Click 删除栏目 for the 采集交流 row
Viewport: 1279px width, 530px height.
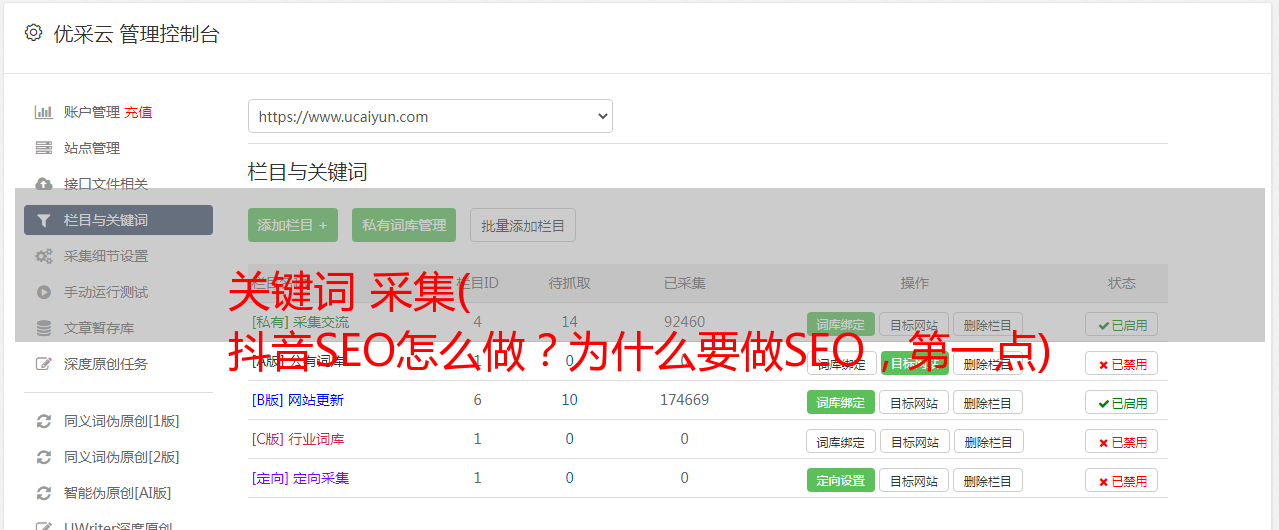[988, 324]
